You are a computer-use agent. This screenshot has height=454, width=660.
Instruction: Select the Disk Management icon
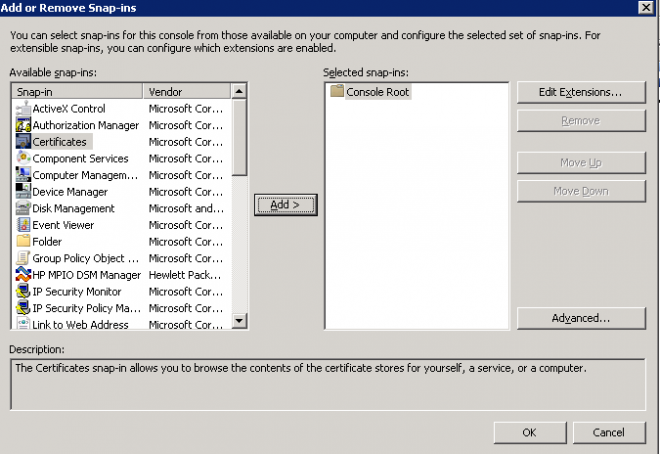click(23, 208)
